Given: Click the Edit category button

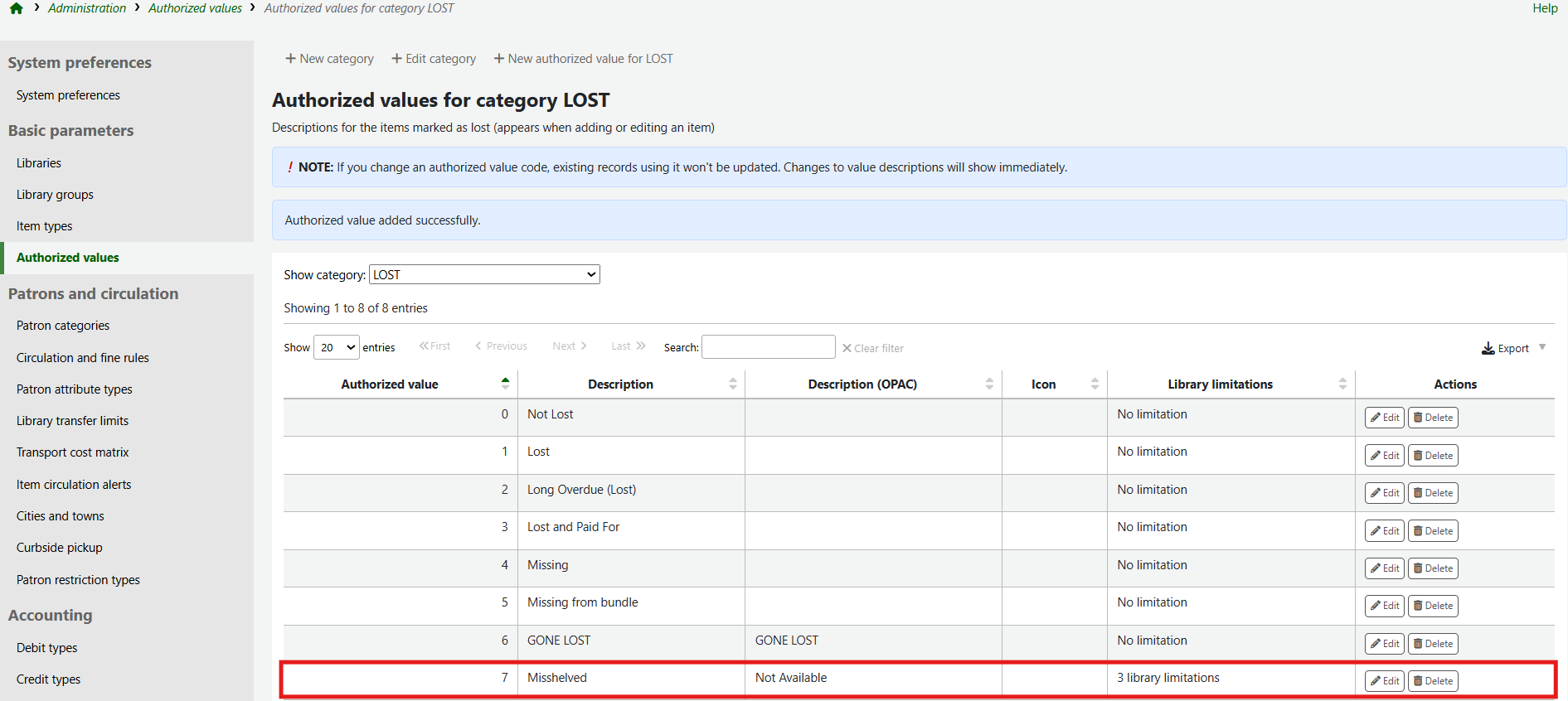Looking at the screenshot, I should click(434, 59).
